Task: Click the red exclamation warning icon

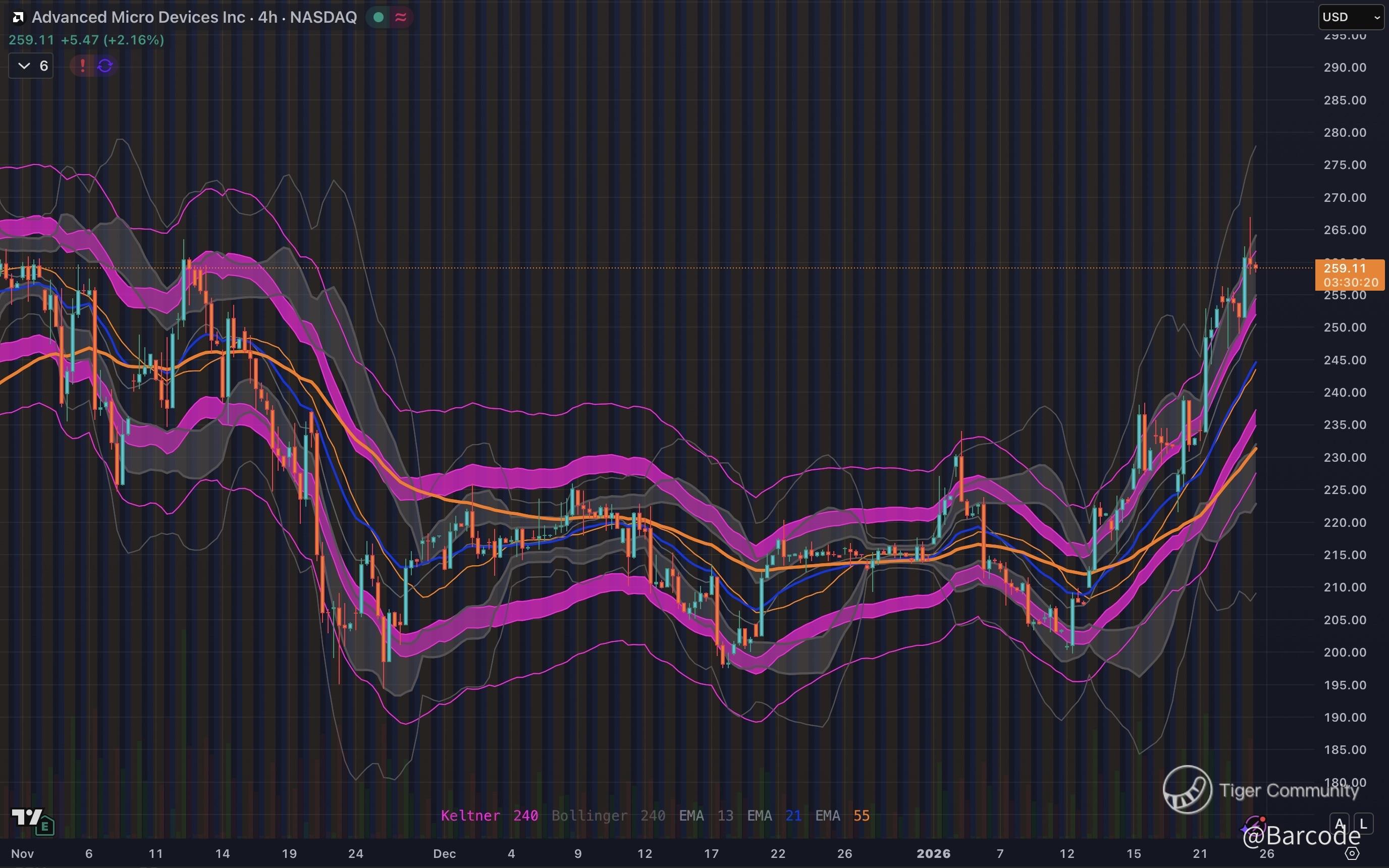Action: tap(83, 66)
